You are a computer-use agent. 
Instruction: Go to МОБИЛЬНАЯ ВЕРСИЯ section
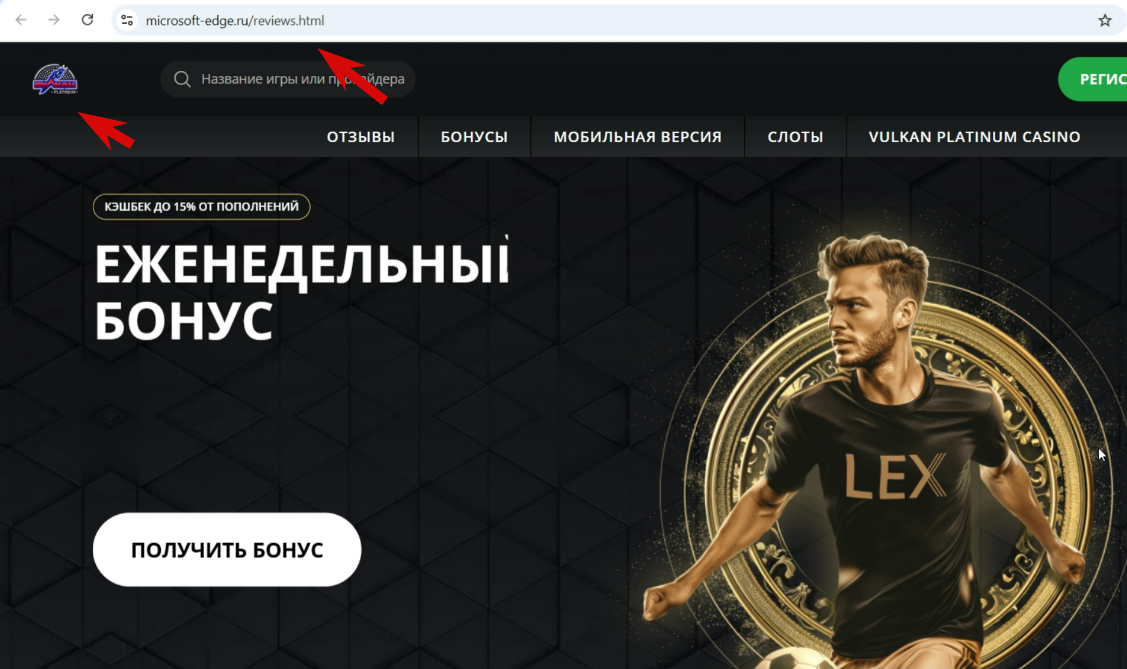[x=638, y=137]
